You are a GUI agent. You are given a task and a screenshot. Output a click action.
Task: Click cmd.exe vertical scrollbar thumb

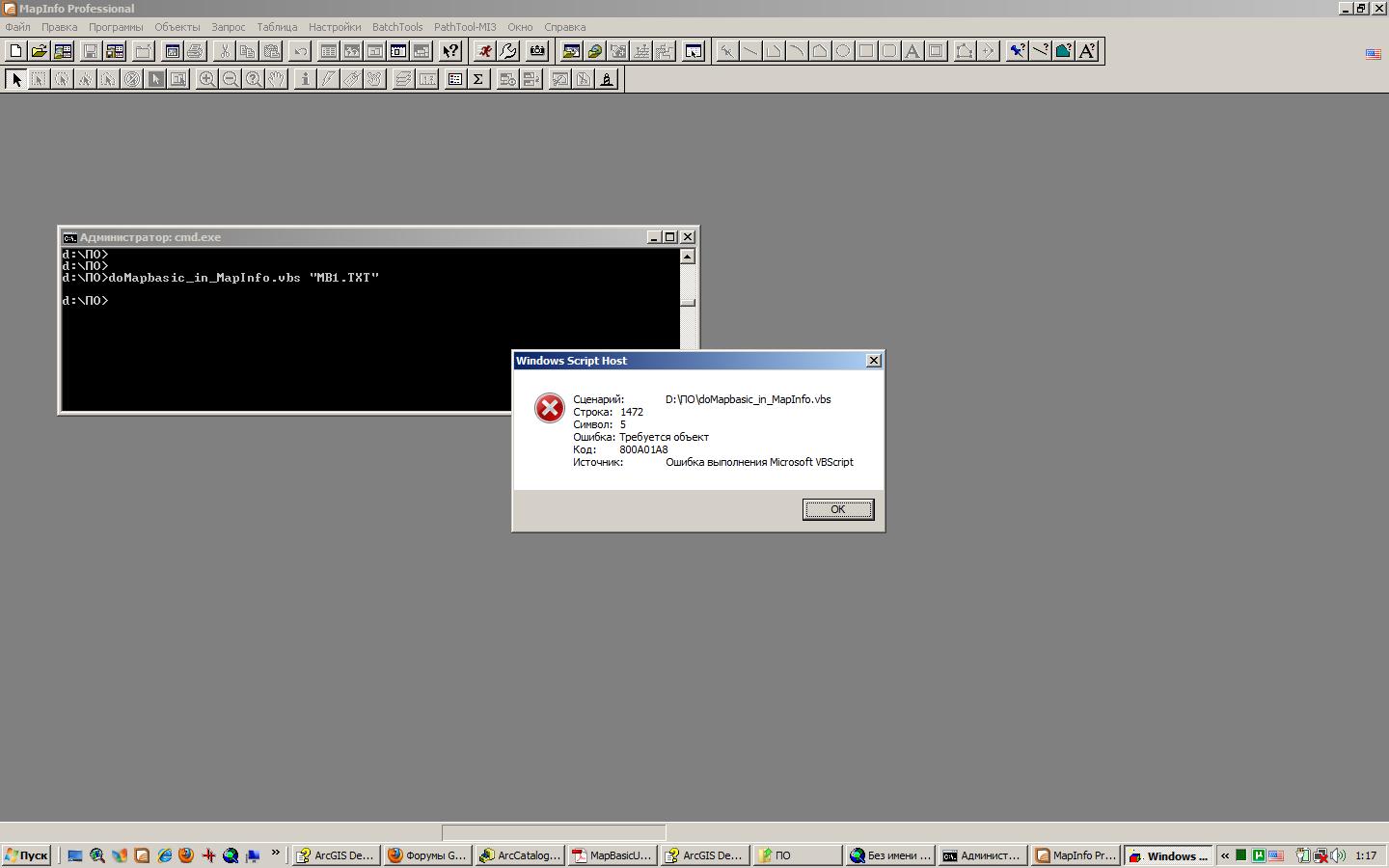point(687,302)
